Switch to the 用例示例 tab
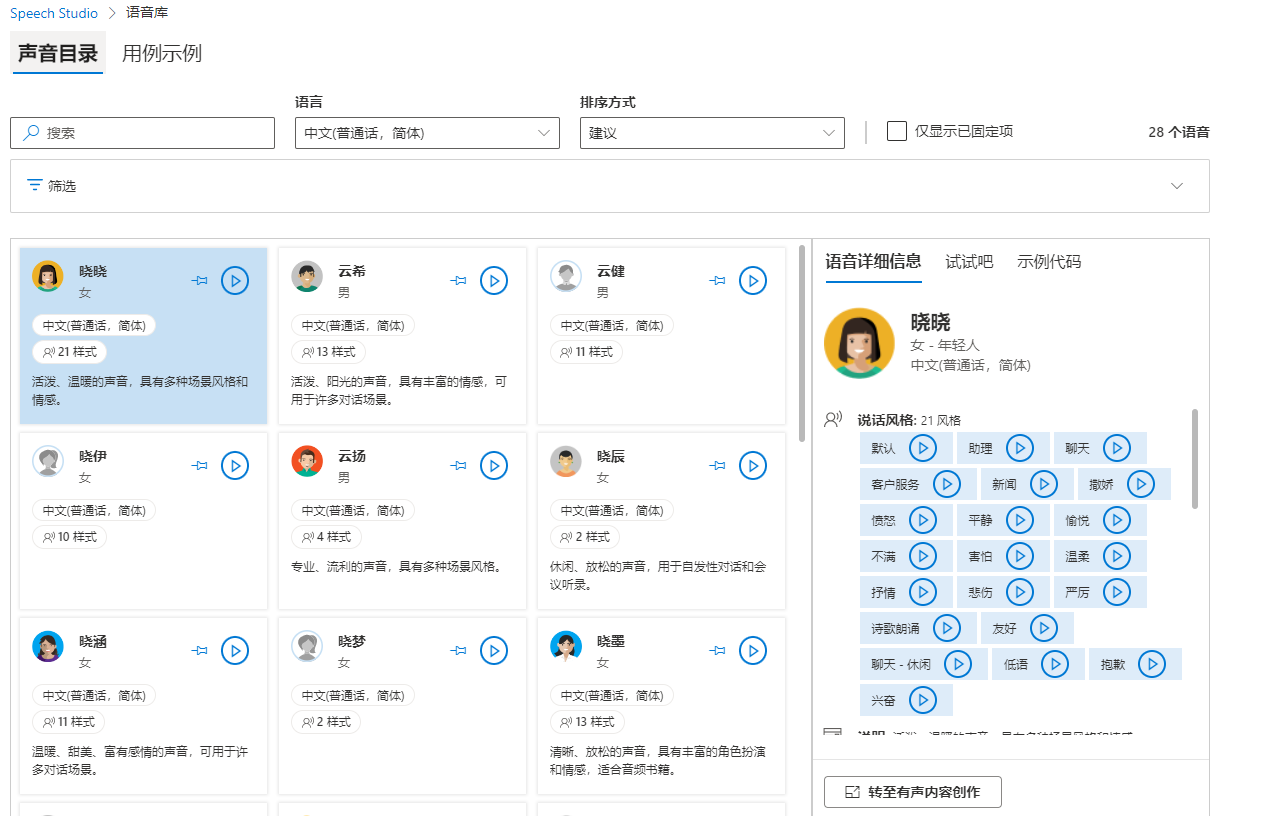Screen dimensions: 1272x816 [162, 54]
